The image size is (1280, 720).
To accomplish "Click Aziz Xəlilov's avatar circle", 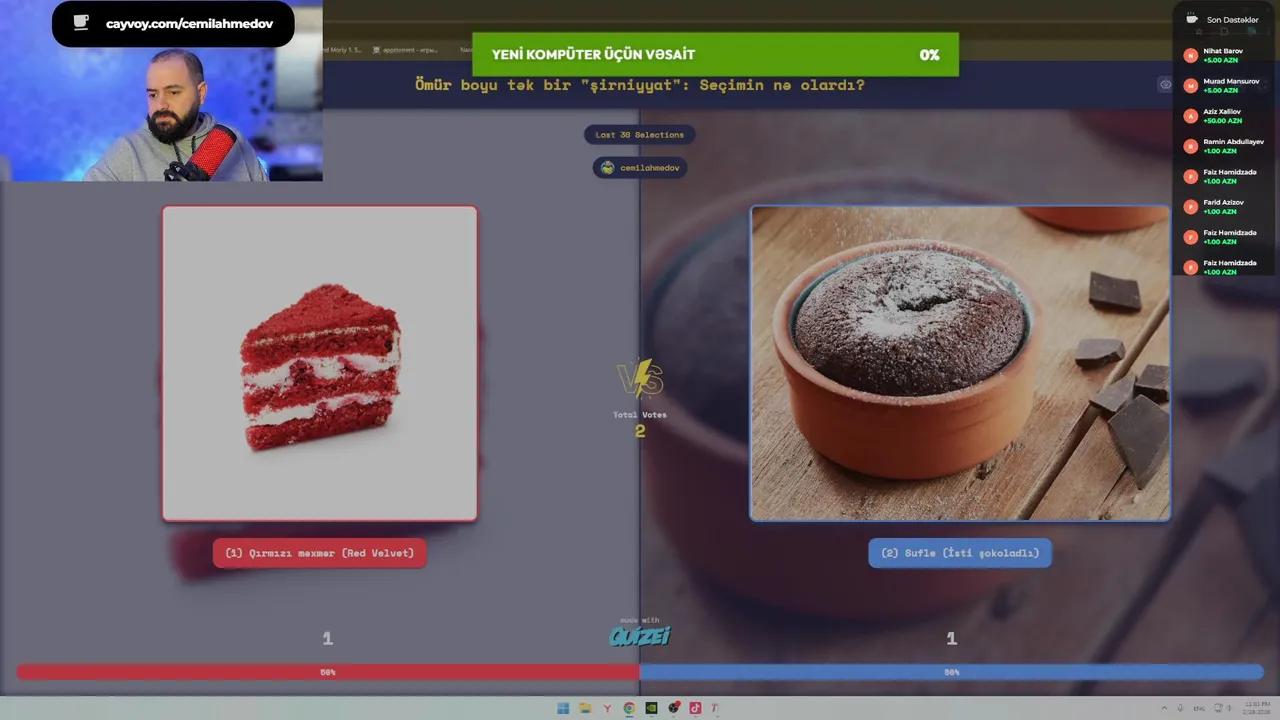I will point(1190,116).
